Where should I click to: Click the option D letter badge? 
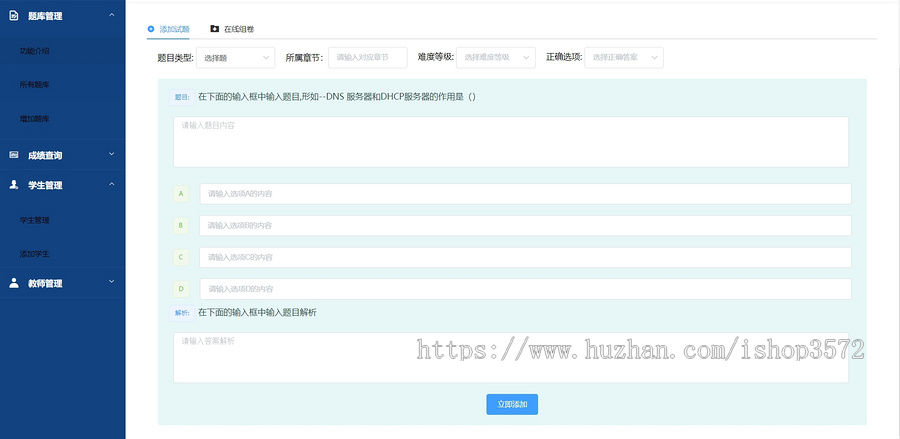(181, 289)
